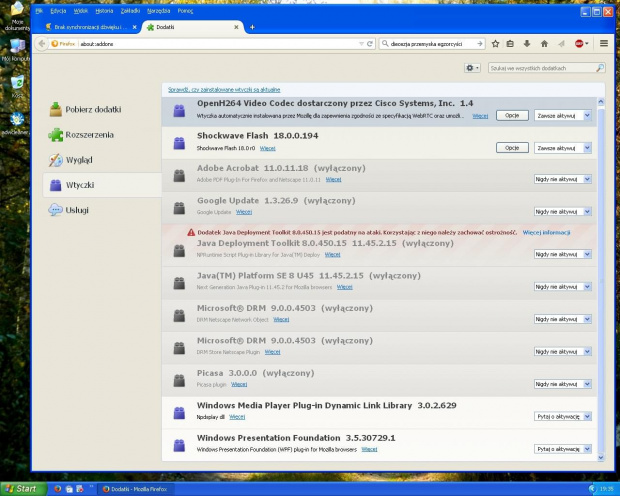Image resolution: width=620 pixels, height=496 pixels.
Task: Open Więcej informacji link in Java warning
Action: pos(546,232)
